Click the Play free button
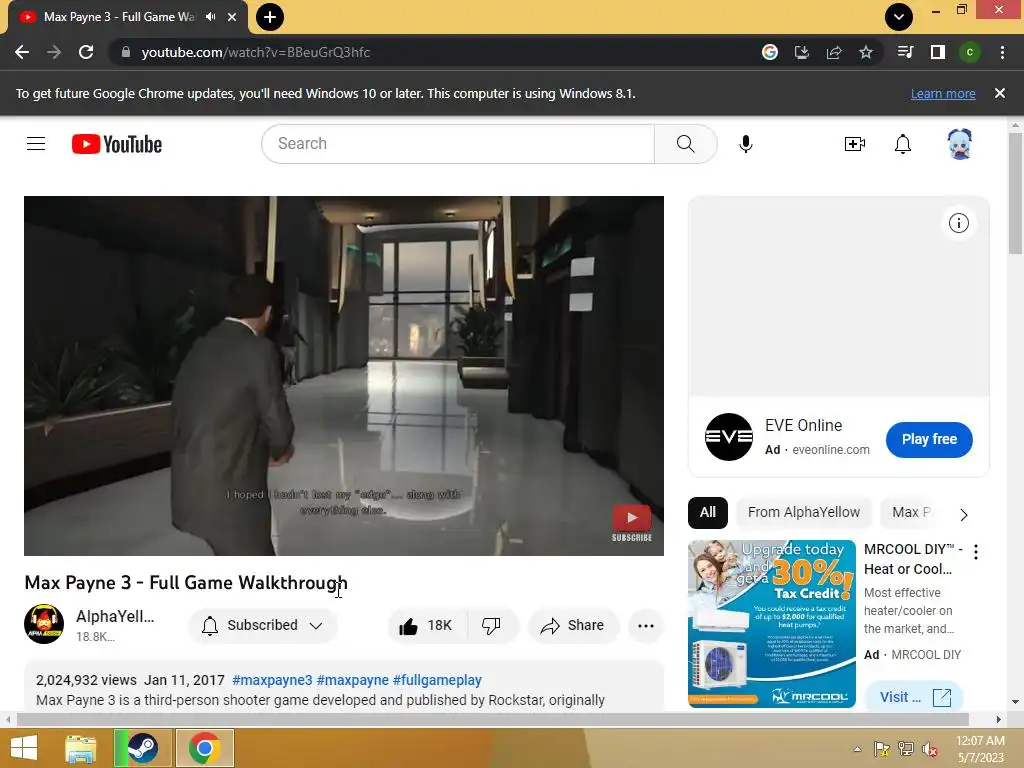The image size is (1024, 768). pos(929,440)
